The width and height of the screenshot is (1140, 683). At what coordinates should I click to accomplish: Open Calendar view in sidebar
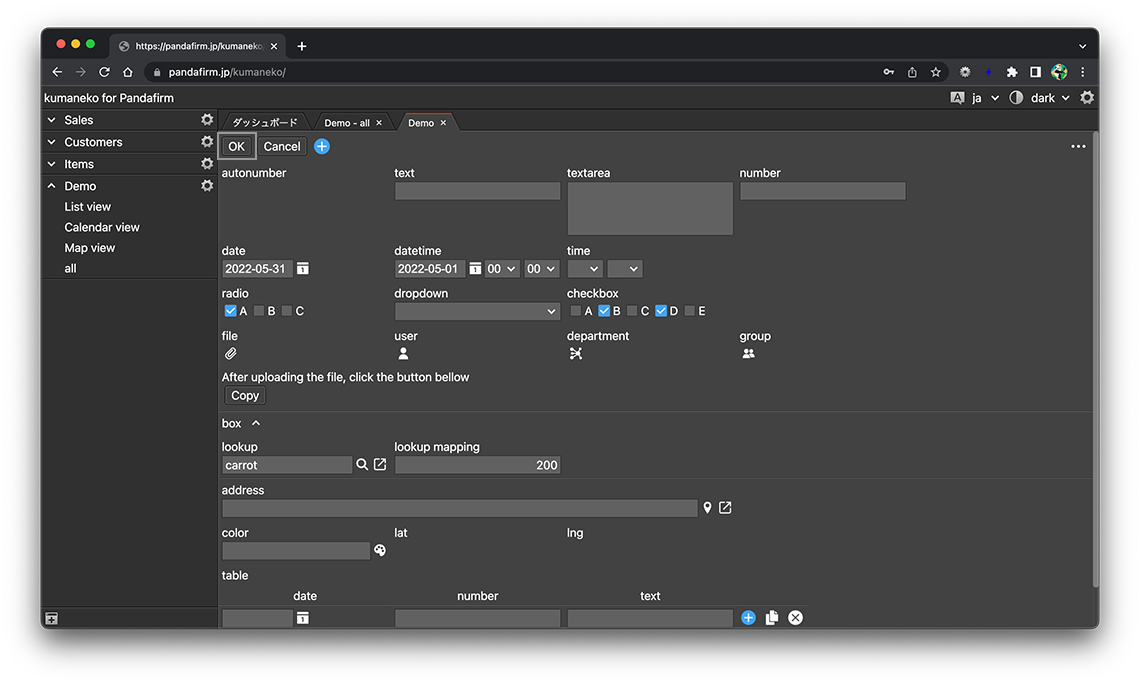[102, 227]
